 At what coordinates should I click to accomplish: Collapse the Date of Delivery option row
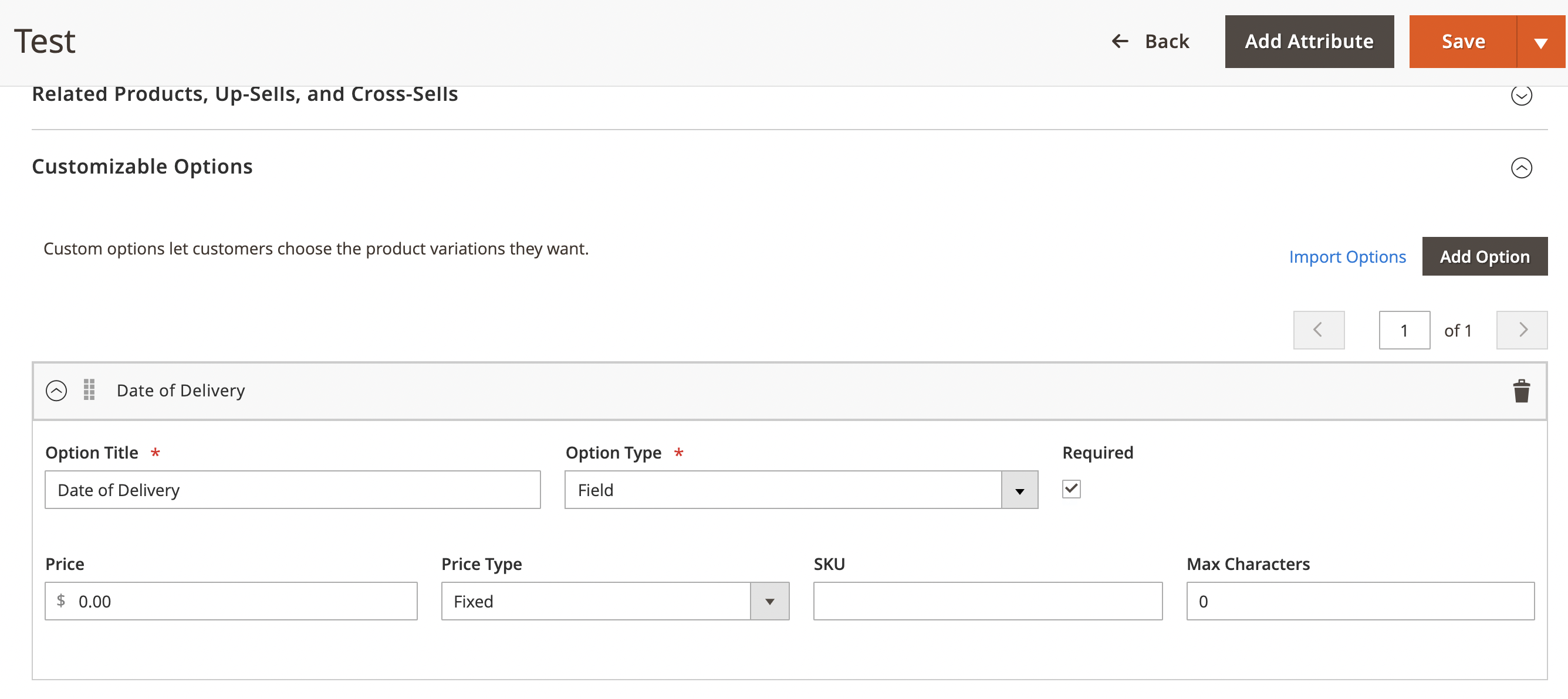click(56, 390)
